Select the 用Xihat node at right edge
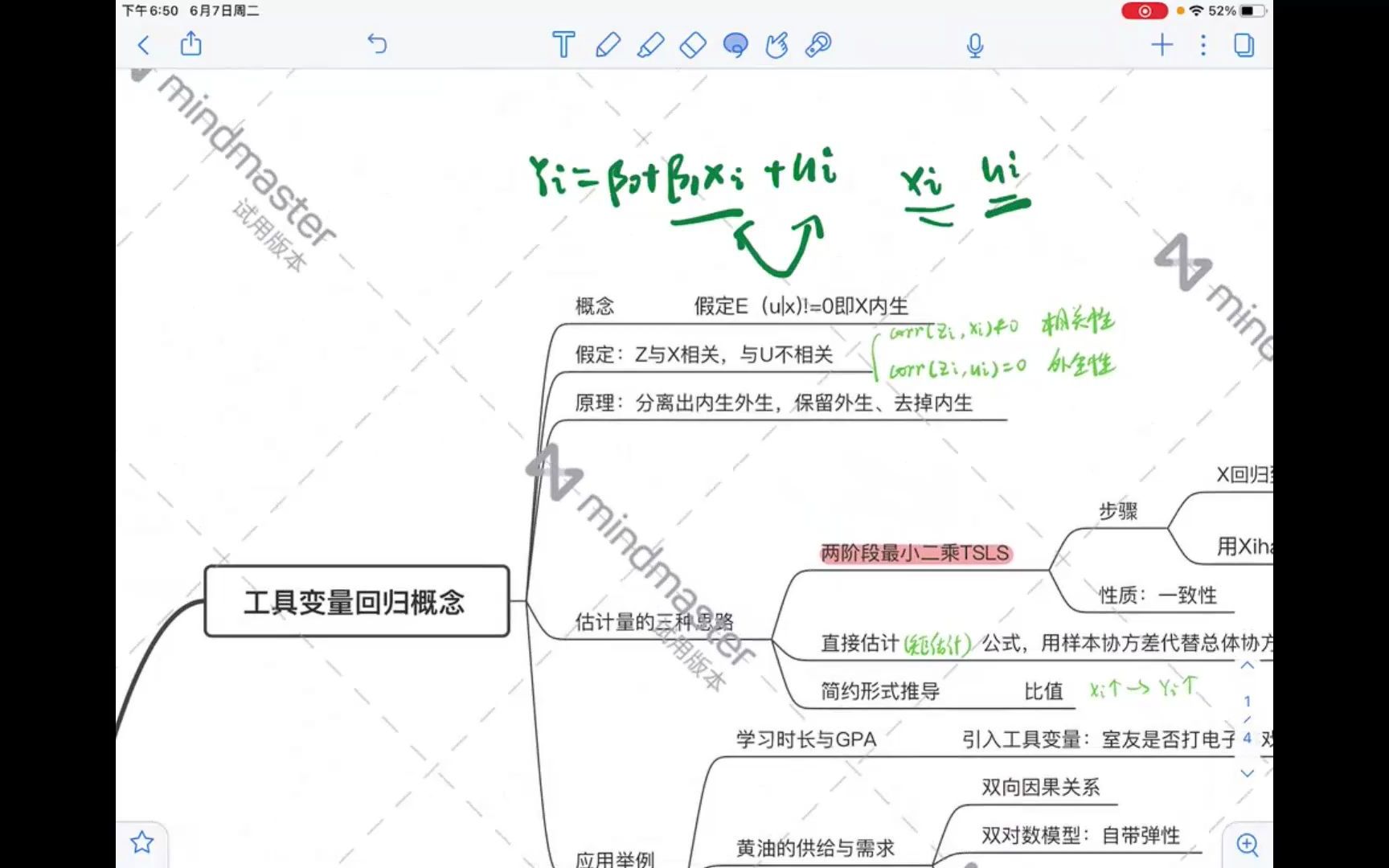Viewport: 1389px width, 868px height. coord(1244,547)
